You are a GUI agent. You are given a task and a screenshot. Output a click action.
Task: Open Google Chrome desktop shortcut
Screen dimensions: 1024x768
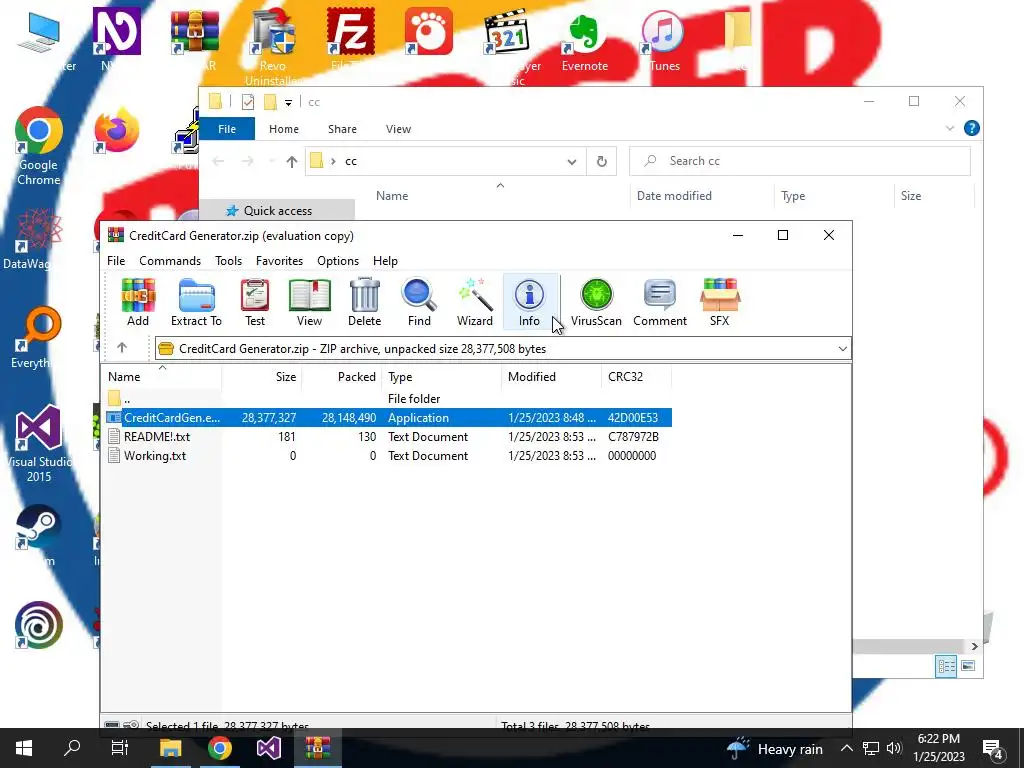[x=39, y=146]
